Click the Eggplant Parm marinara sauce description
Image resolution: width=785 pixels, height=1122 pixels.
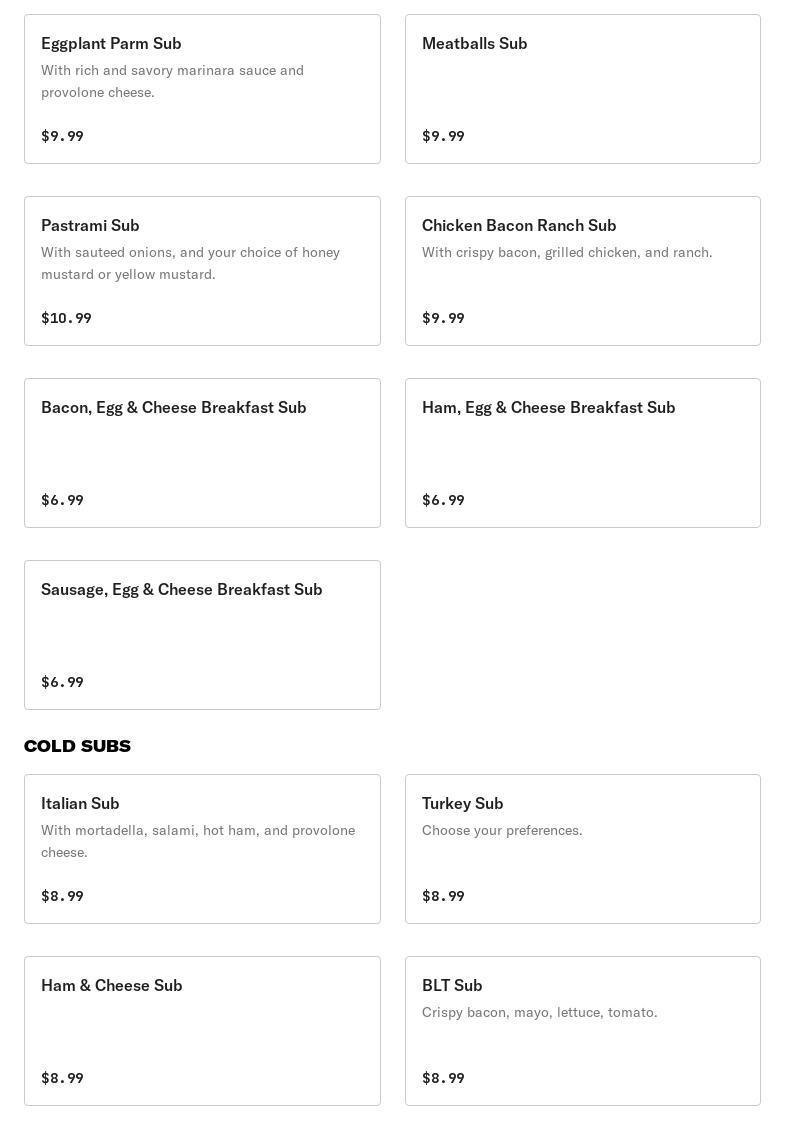click(172, 81)
